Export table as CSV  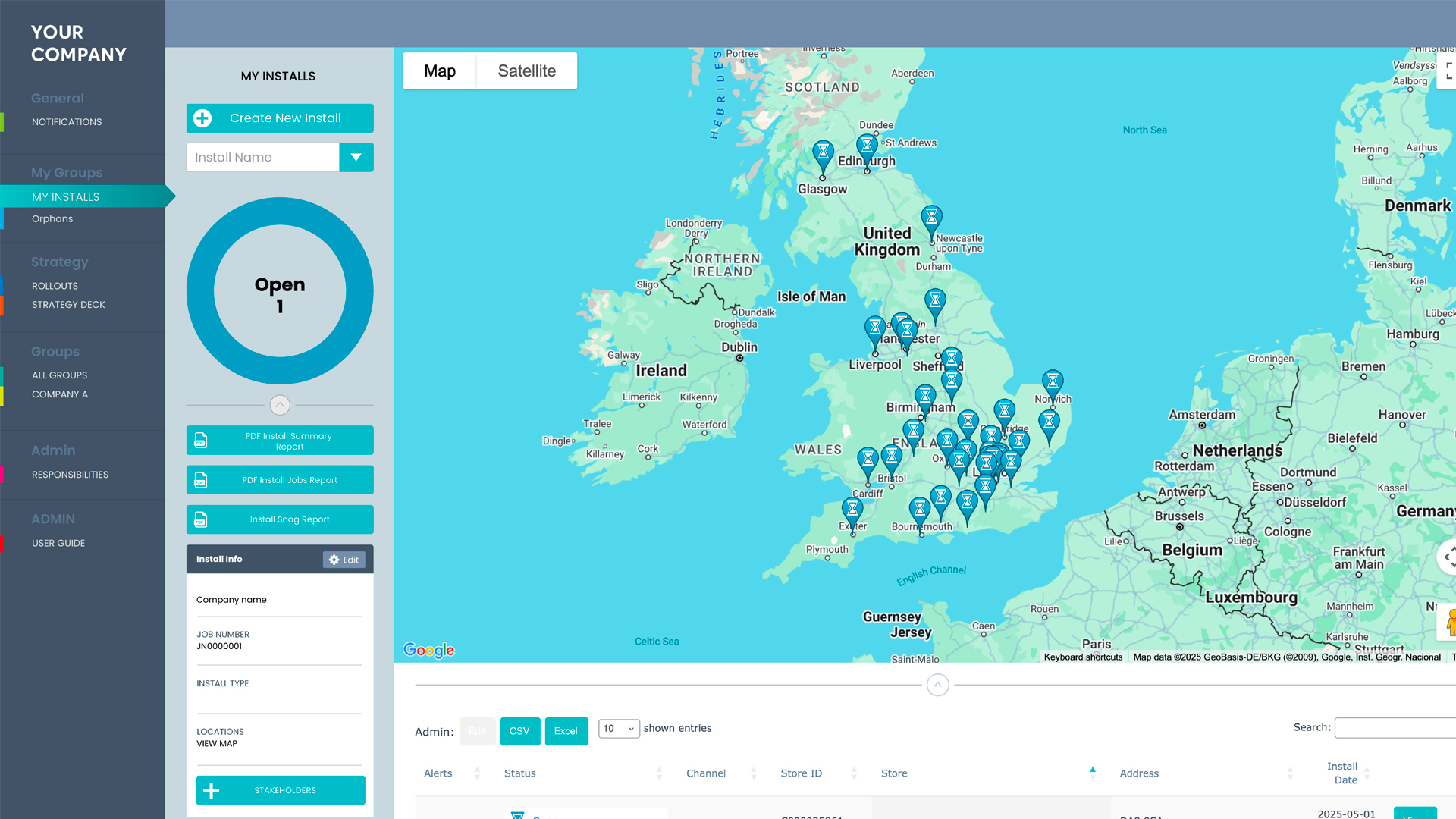point(520,731)
